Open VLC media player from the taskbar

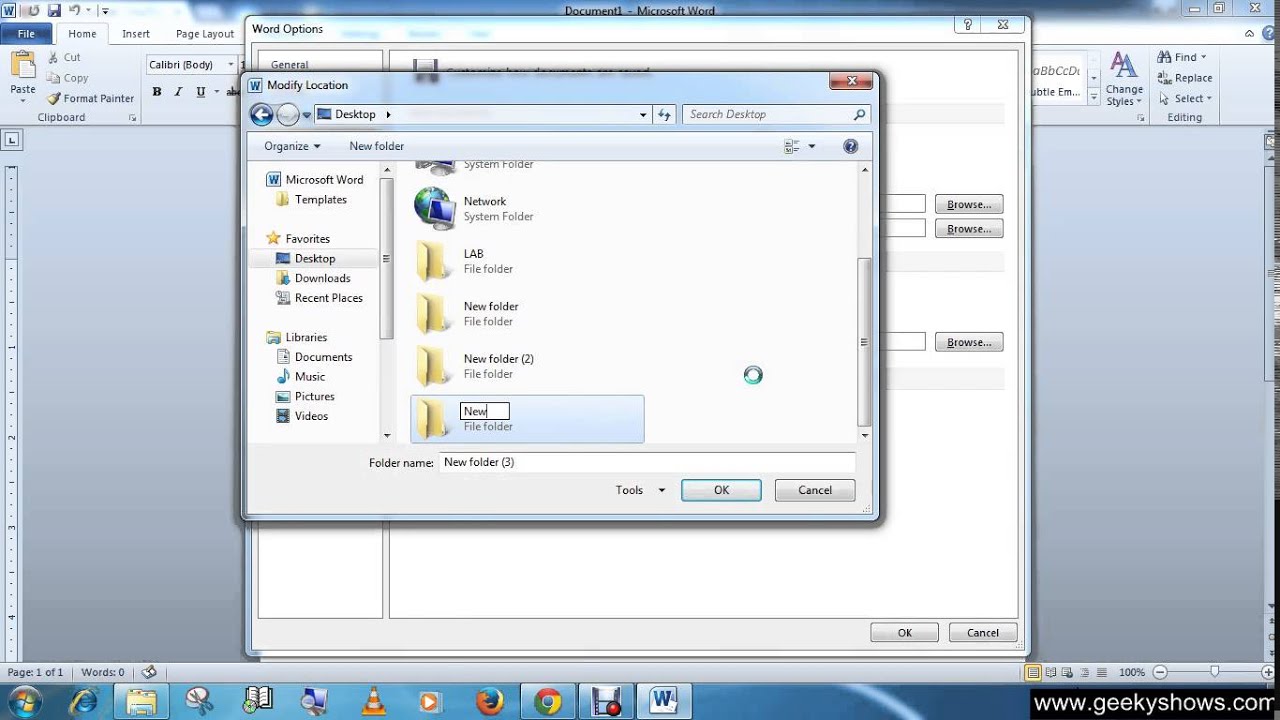click(374, 701)
